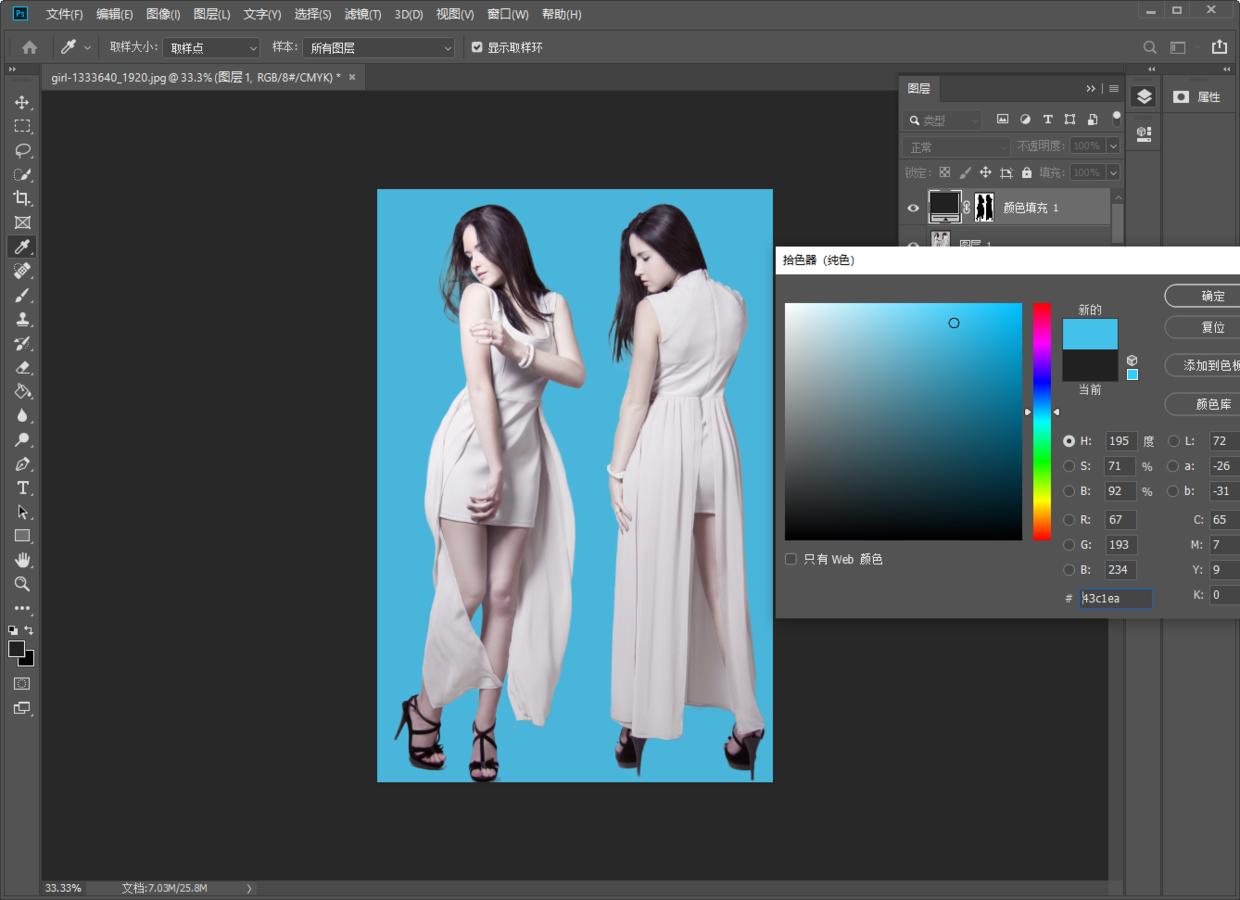Screen dimensions: 1240x900
Task: Select the Lasso tool
Action: tap(22, 151)
